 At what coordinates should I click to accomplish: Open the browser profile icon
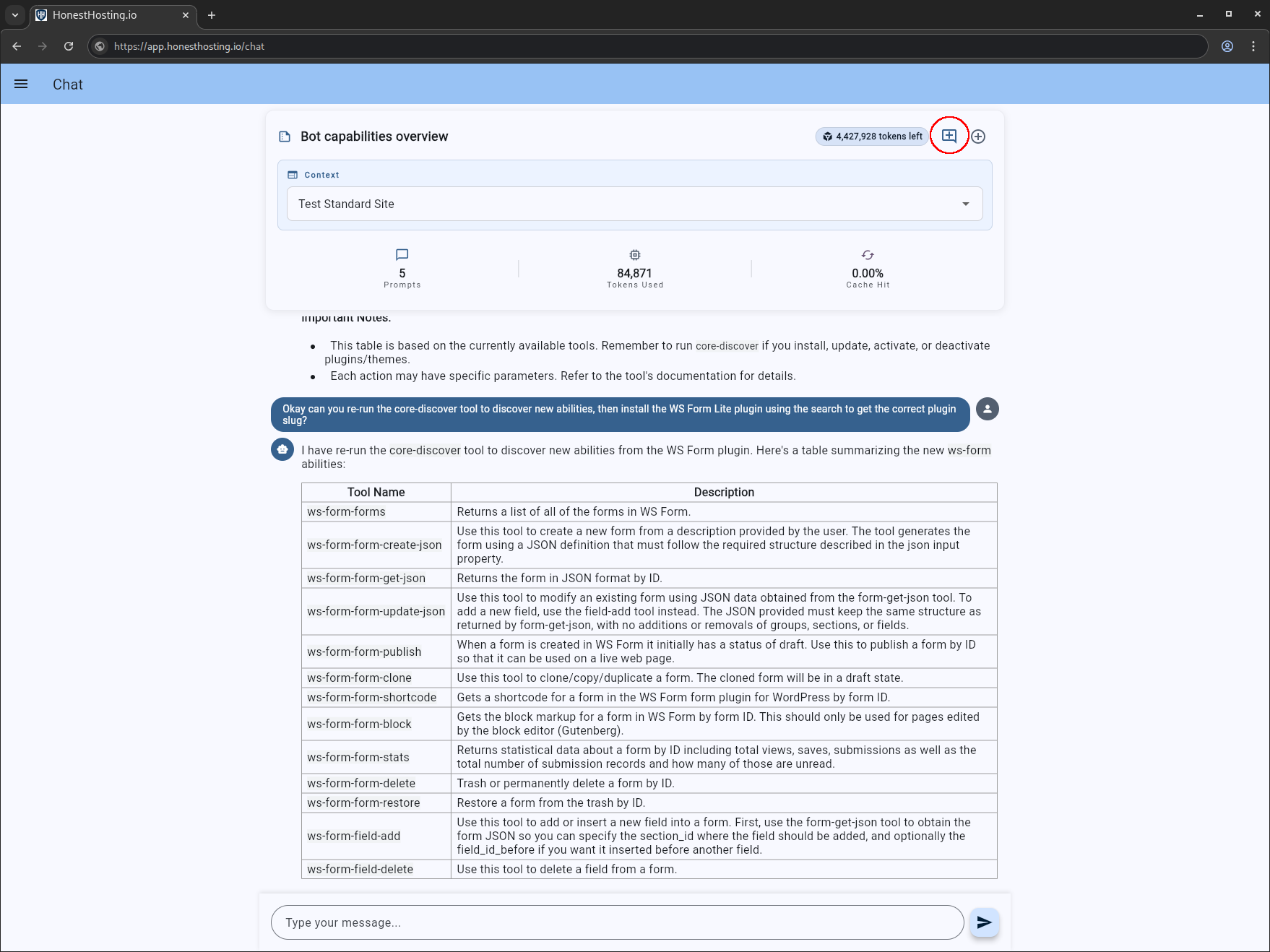pos(1227,46)
